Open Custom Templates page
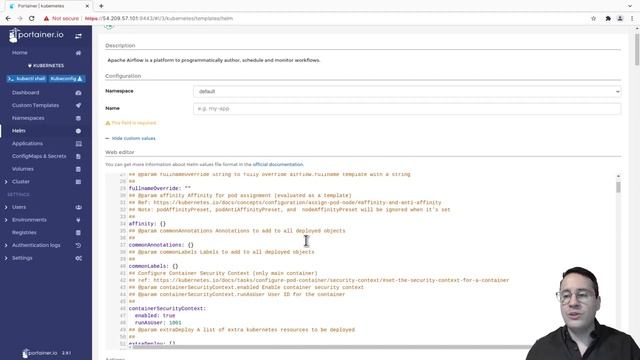The width and height of the screenshot is (640, 360). tap(36, 105)
